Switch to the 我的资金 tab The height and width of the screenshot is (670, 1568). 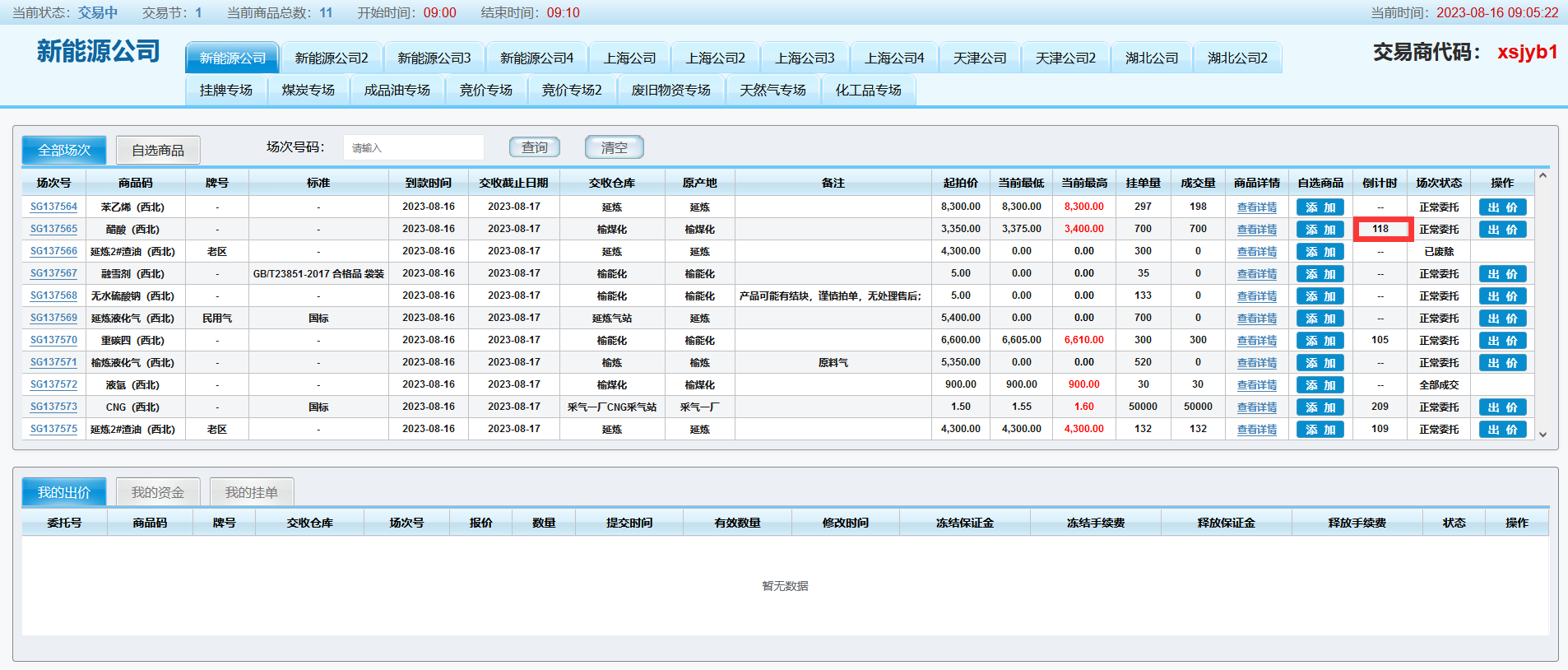158,492
